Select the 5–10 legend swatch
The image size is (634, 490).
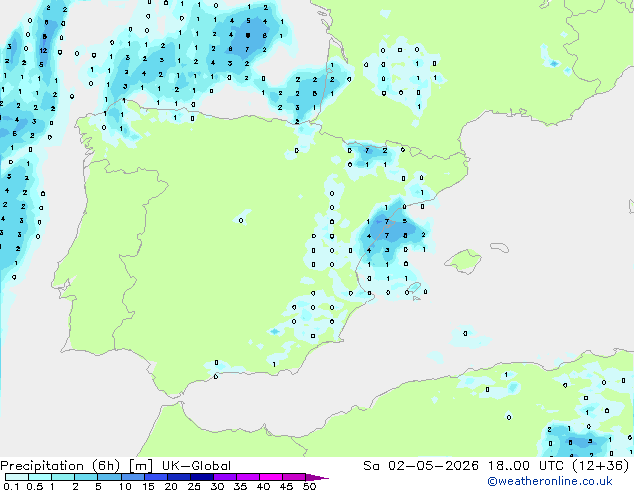coord(109,477)
